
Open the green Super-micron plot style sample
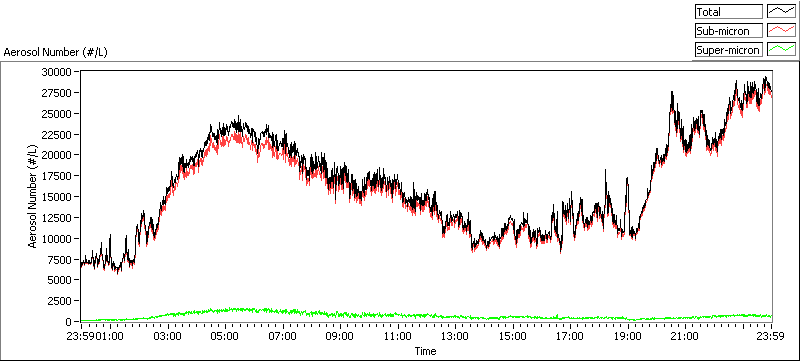tap(781, 49)
